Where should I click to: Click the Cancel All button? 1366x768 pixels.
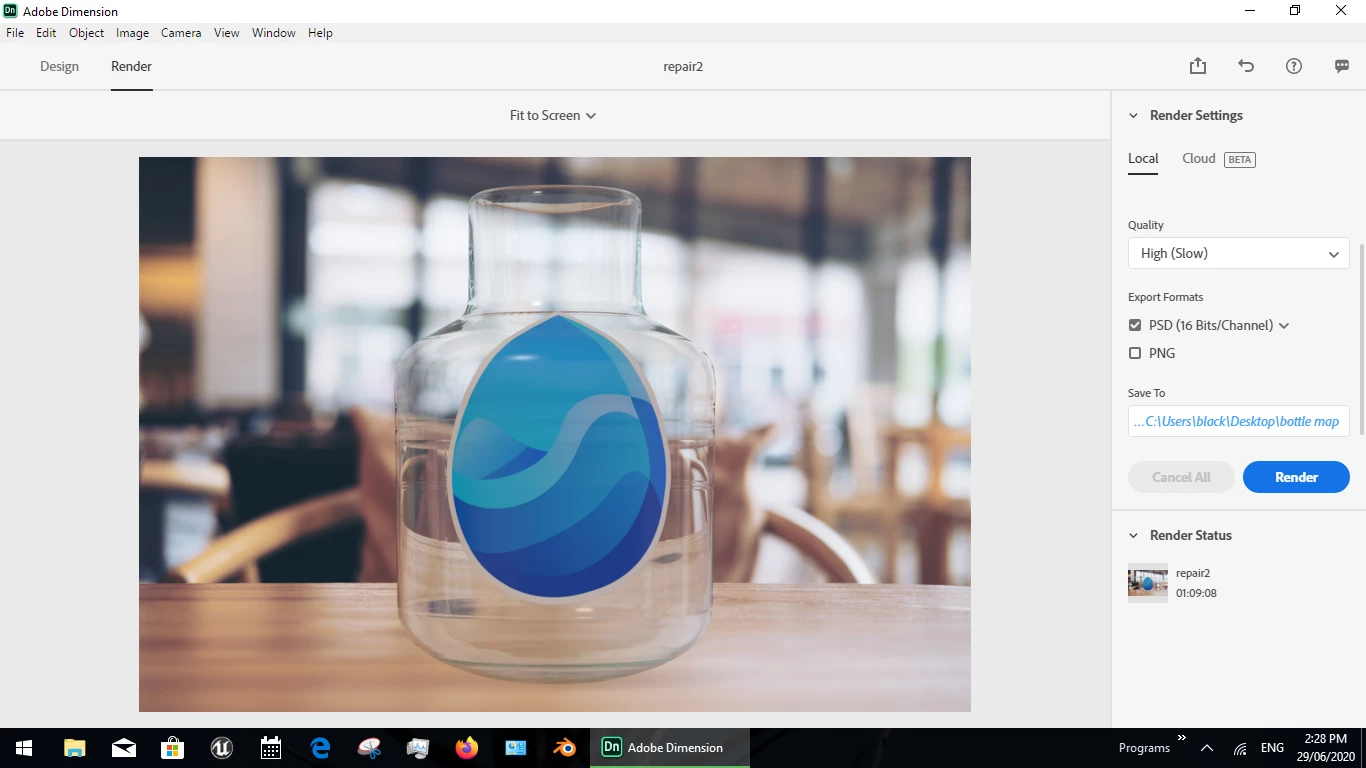click(1181, 477)
